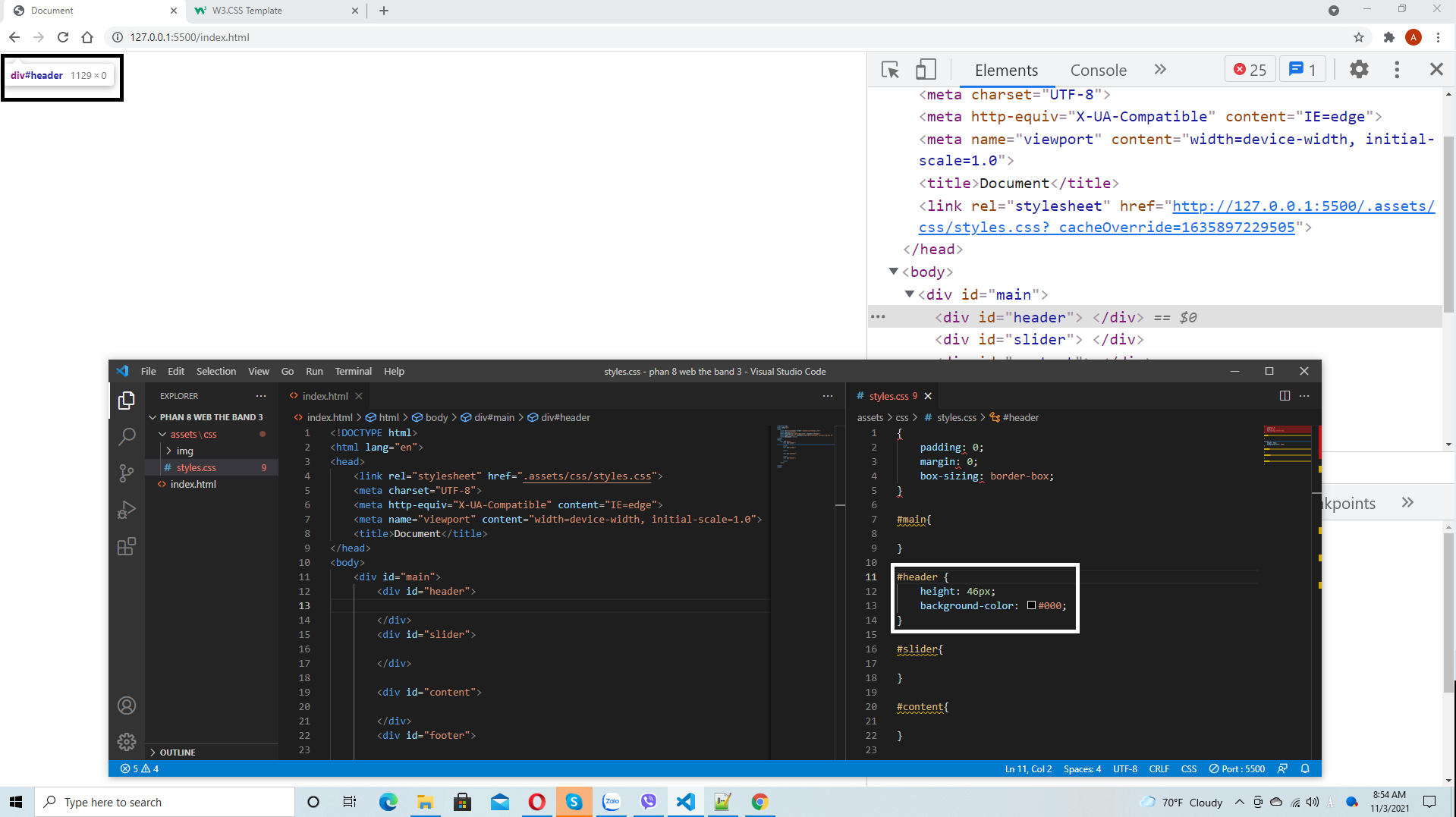1456x817 pixels.
Task: Show more DevTools tabs chevron
Action: click(1159, 70)
